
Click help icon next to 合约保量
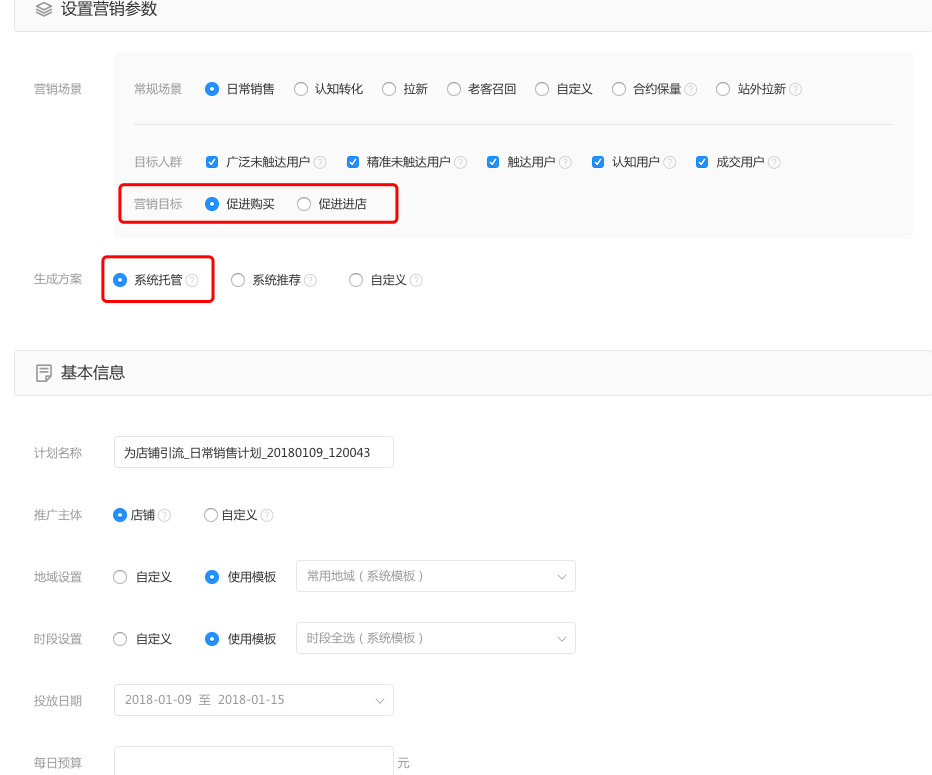point(690,89)
